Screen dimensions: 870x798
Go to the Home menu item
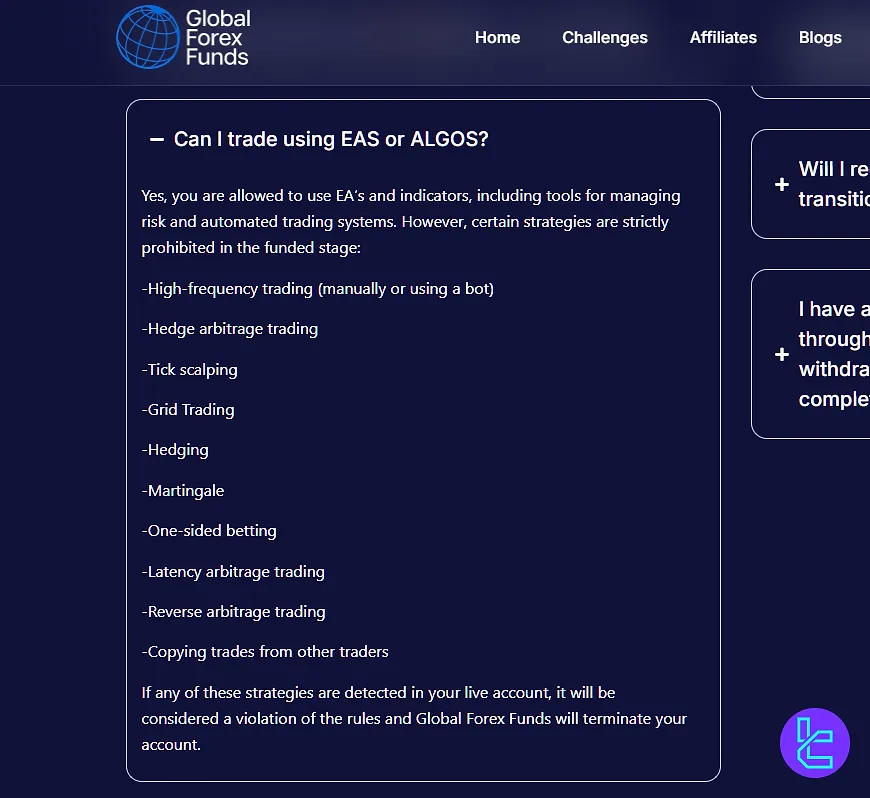coord(497,37)
